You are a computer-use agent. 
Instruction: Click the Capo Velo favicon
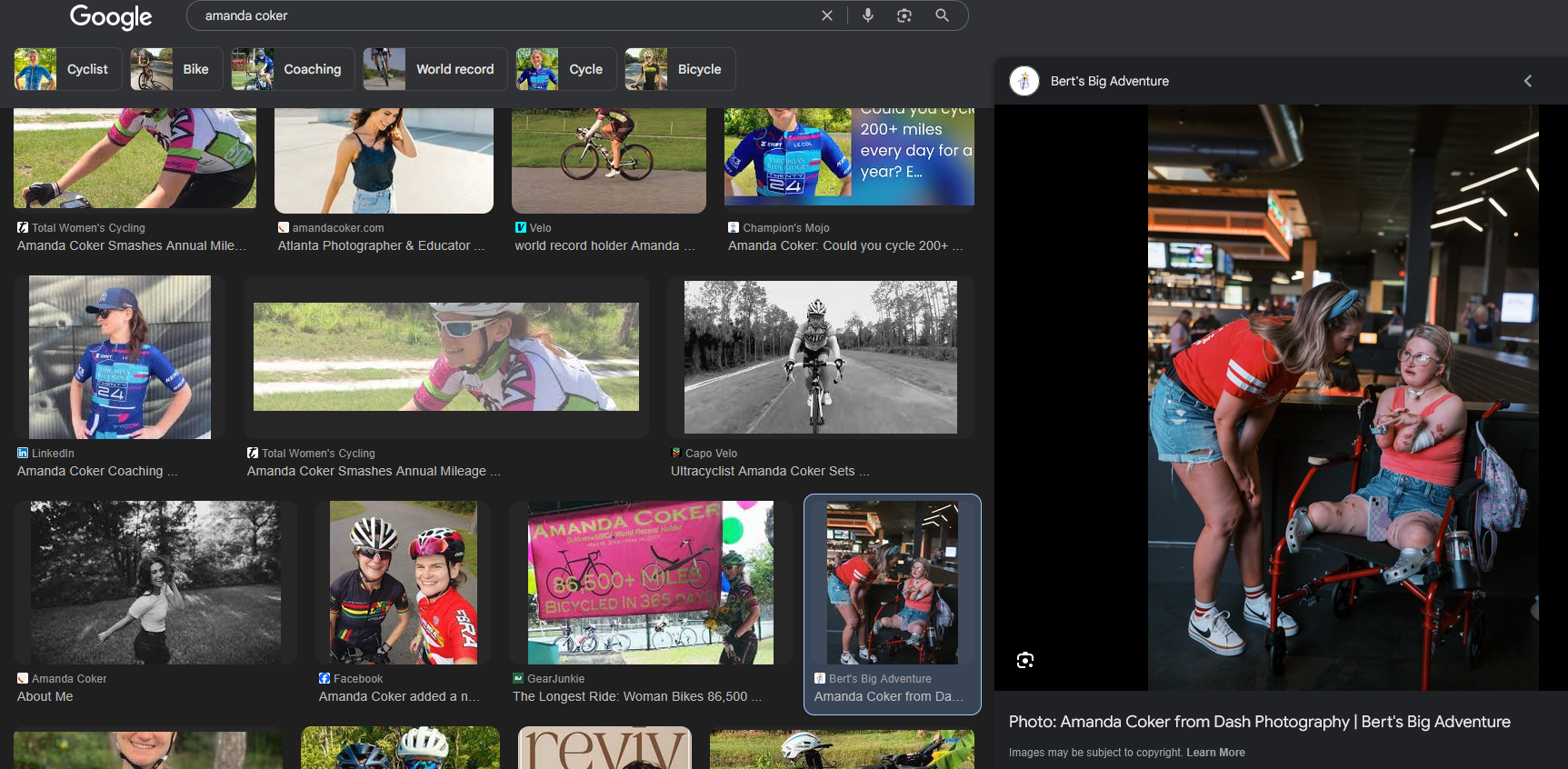tap(676, 453)
